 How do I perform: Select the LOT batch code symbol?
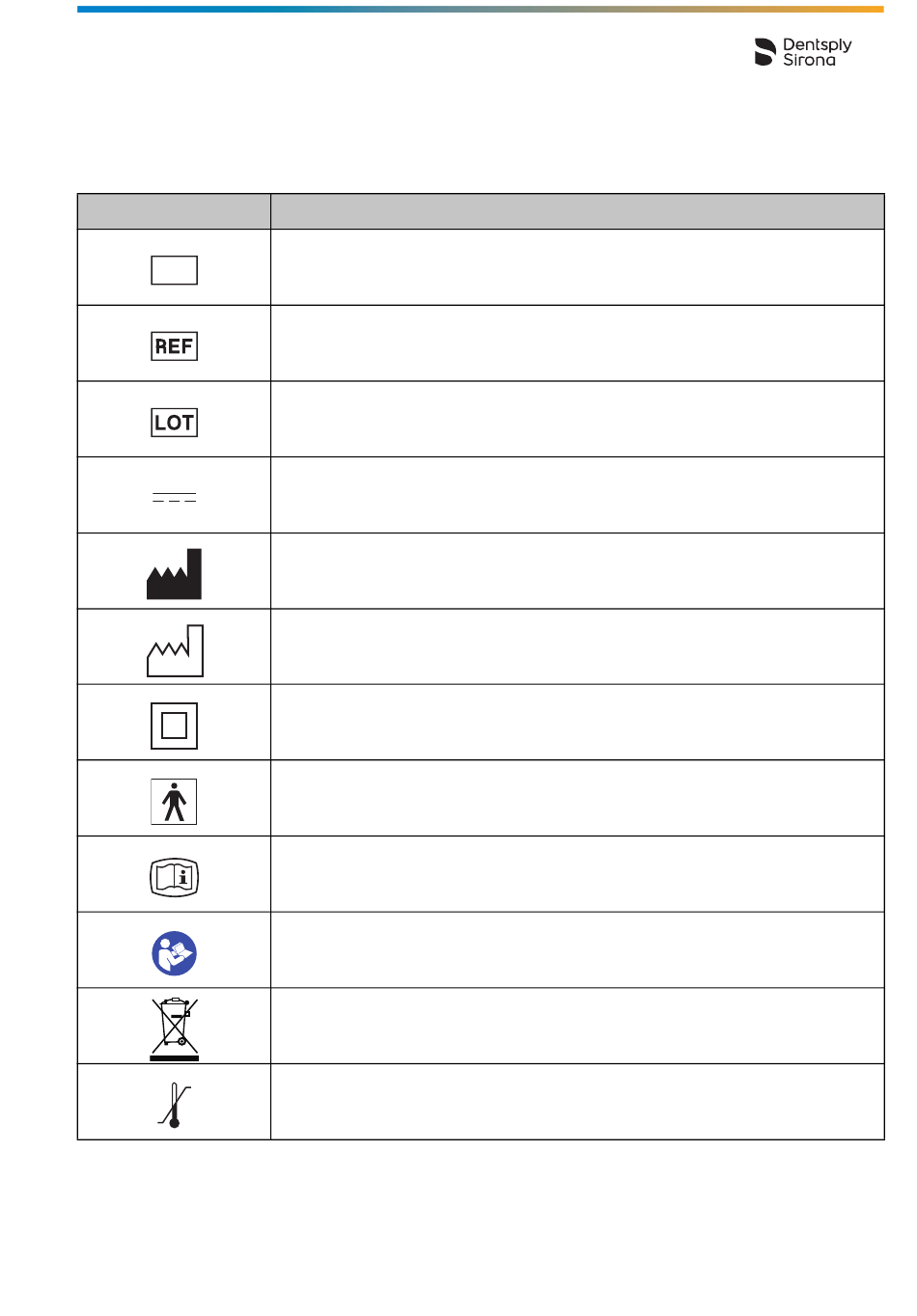click(x=175, y=423)
